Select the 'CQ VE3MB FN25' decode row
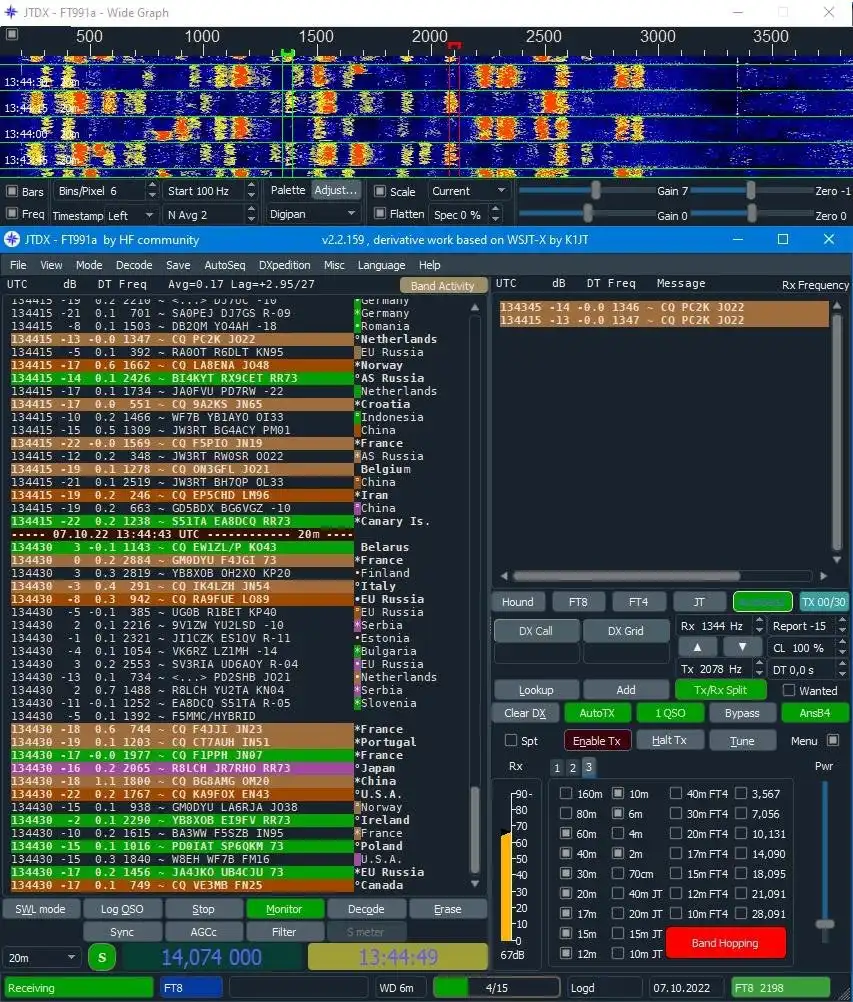The image size is (853, 1002). 183,885
